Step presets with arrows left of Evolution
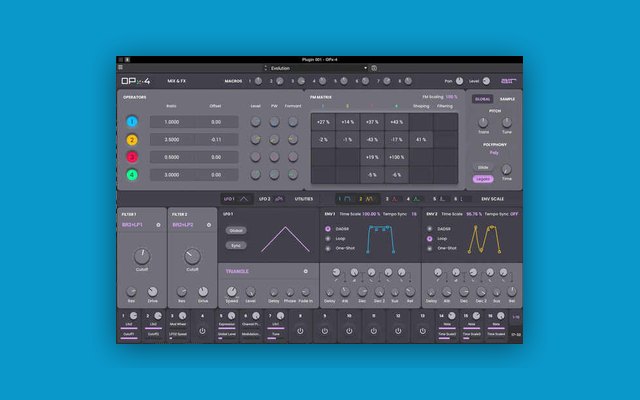Viewport: 640px width, 400px height. pyautogui.click(x=266, y=68)
